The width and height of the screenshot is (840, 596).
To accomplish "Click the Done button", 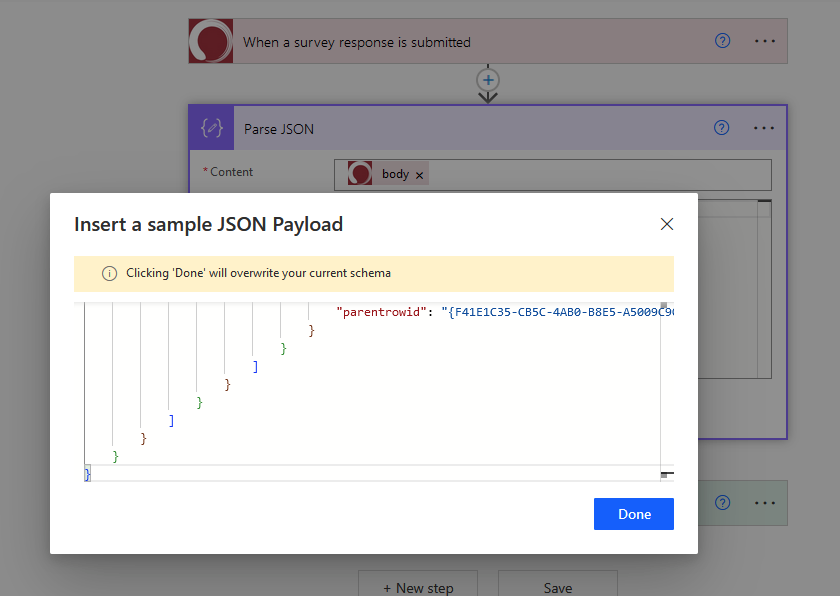I will tap(633, 513).
